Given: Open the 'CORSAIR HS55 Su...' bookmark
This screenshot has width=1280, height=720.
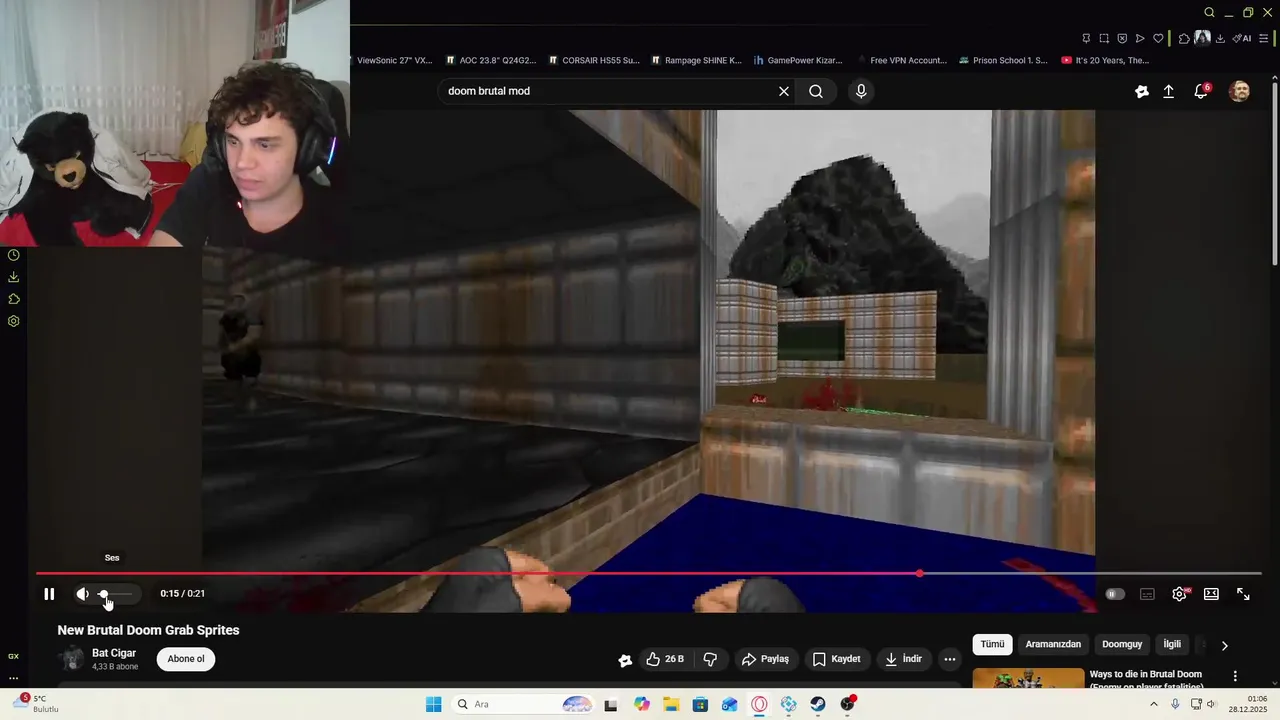Looking at the screenshot, I should [x=594, y=60].
